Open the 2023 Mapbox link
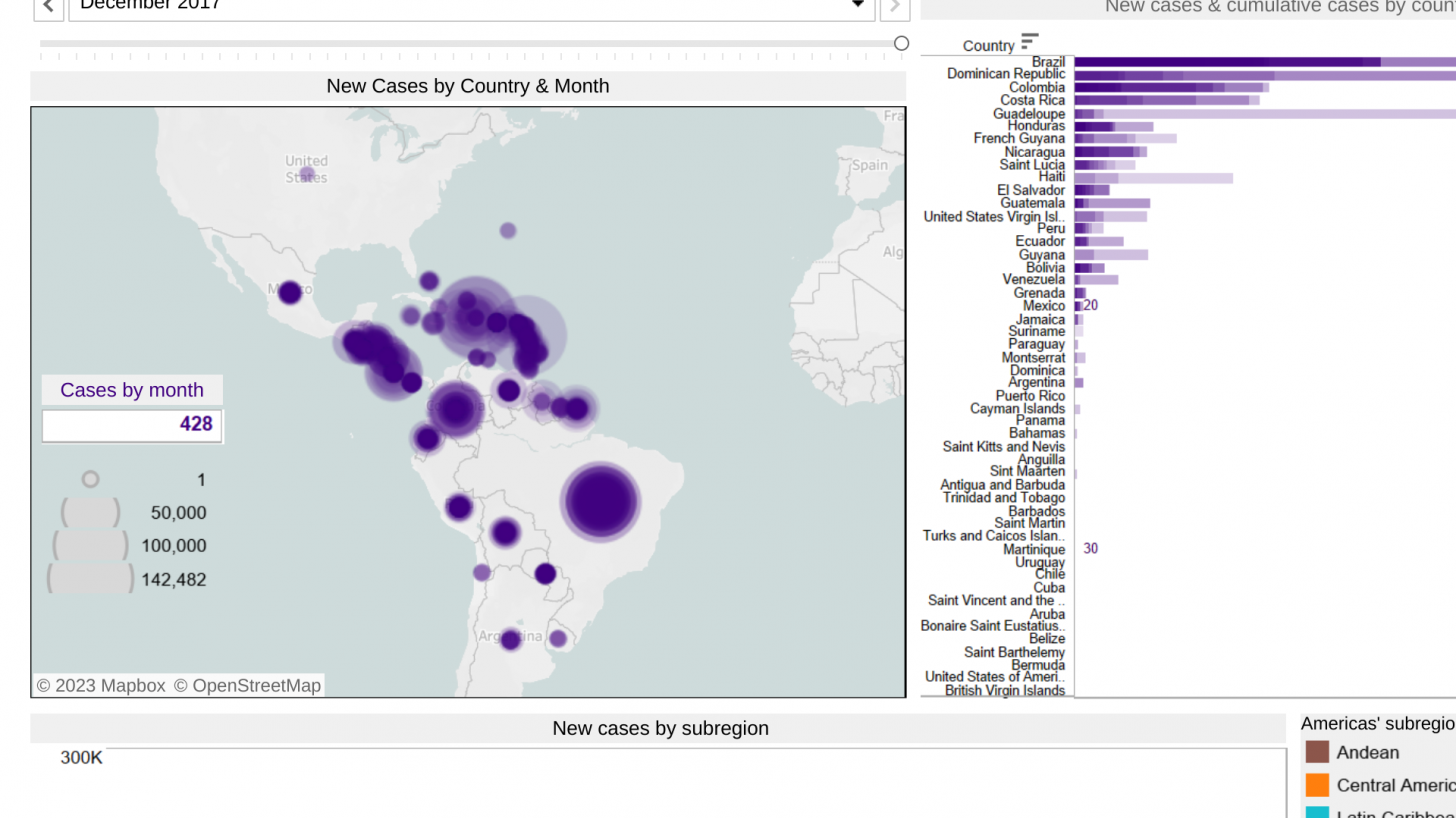 coord(100,685)
